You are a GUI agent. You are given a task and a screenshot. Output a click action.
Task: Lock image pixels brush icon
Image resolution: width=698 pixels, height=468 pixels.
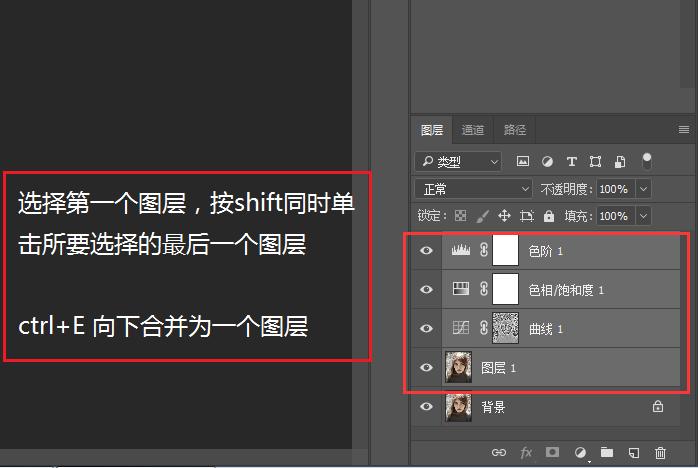482,216
